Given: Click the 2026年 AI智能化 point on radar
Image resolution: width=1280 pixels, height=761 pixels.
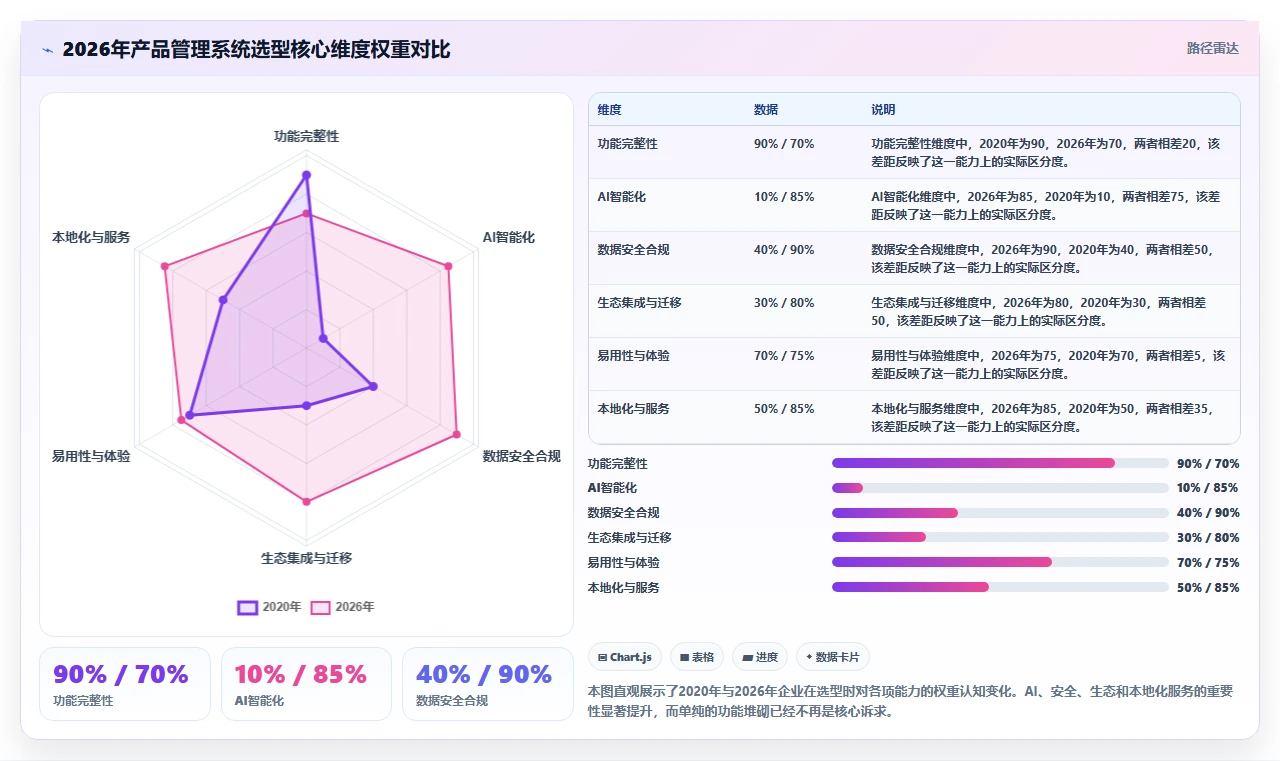Looking at the screenshot, I should click(x=448, y=266).
